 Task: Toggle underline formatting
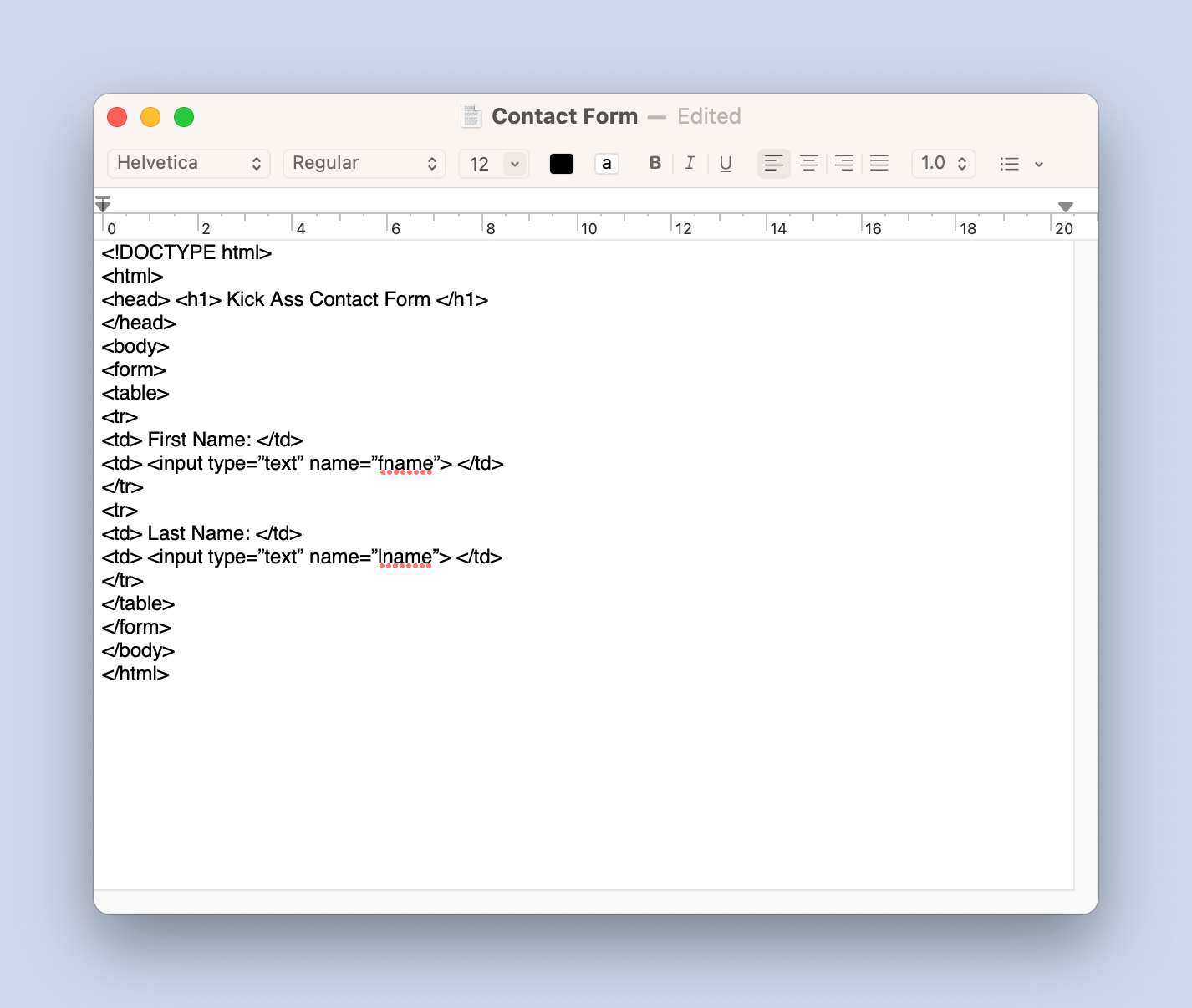[x=726, y=163]
